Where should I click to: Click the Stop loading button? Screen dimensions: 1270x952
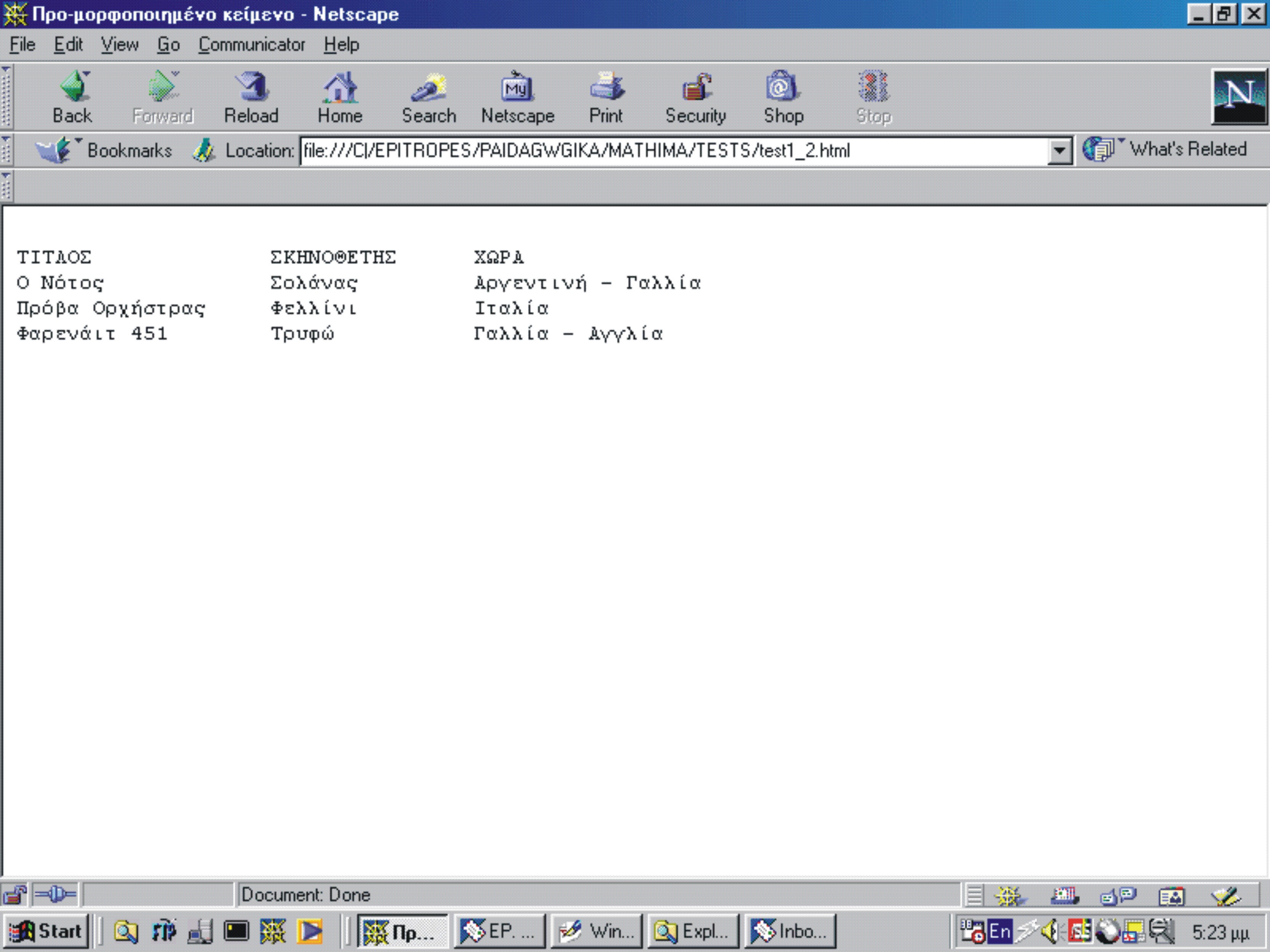point(874,98)
